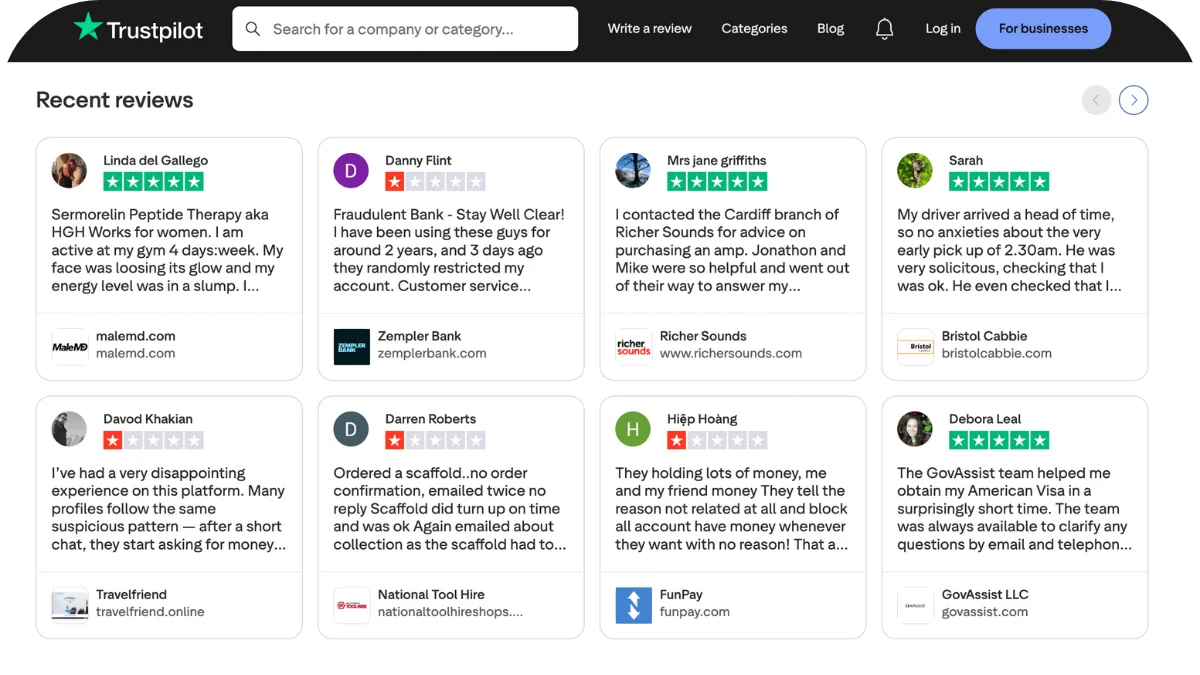
Task: Select Write a review in header
Action: [x=649, y=29]
